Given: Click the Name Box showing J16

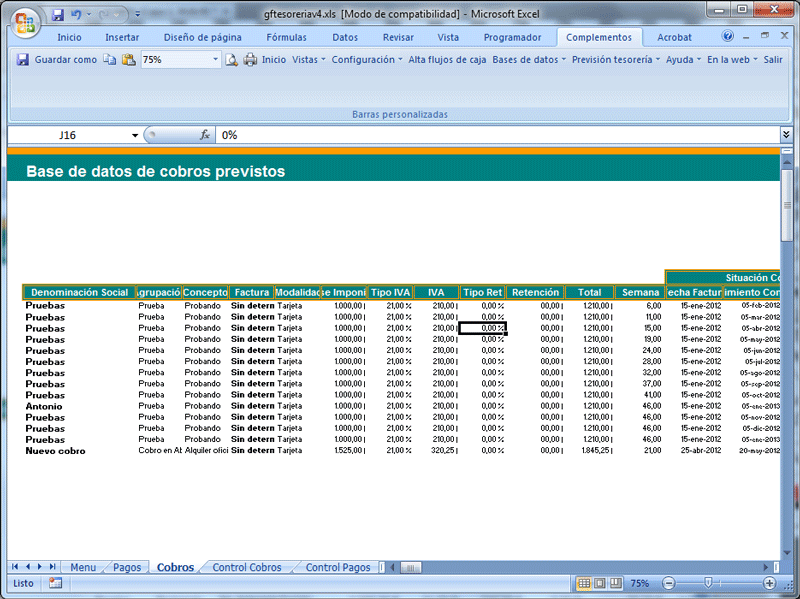Looking at the screenshot, I should pos(67,135).
